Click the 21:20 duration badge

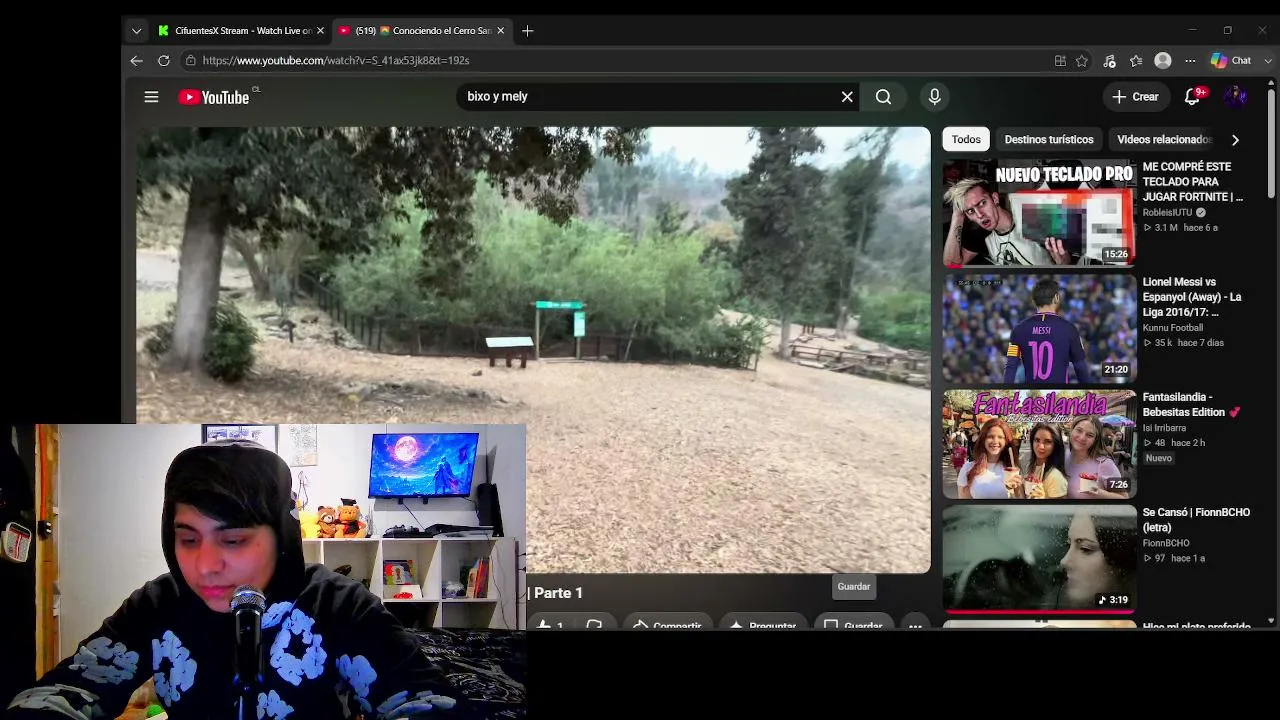point(1116,370)
